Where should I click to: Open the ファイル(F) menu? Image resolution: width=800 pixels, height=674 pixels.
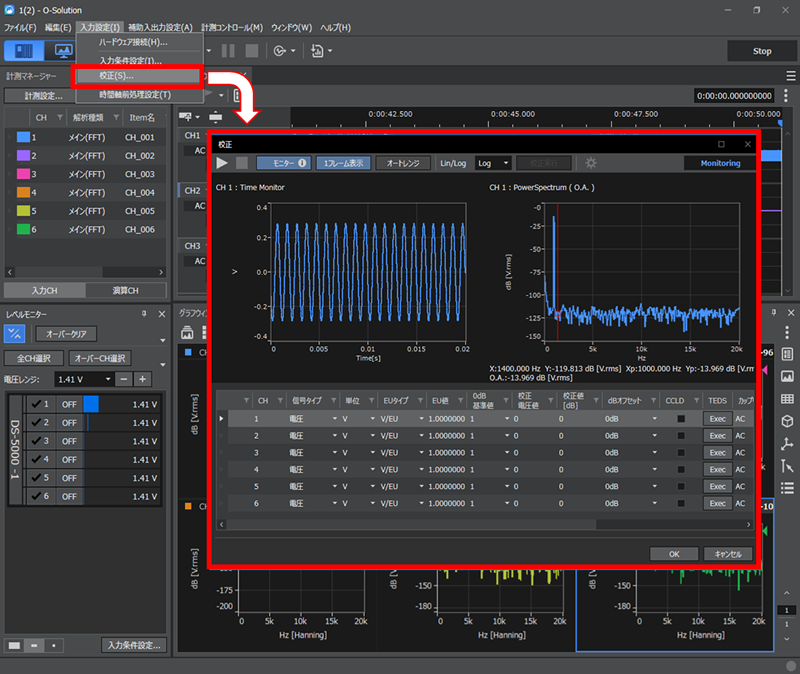click(20, 28)
